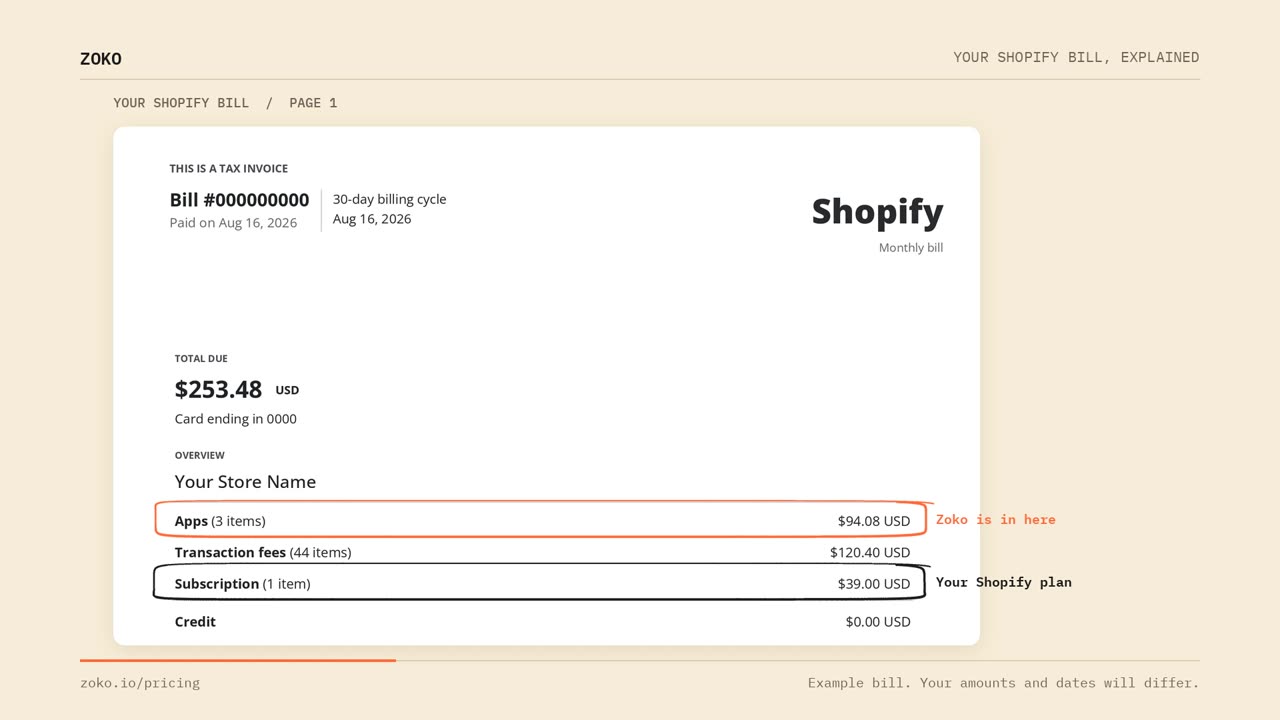Click the orange progress bar in footer
1280x720 pixels.
(238, 660)
